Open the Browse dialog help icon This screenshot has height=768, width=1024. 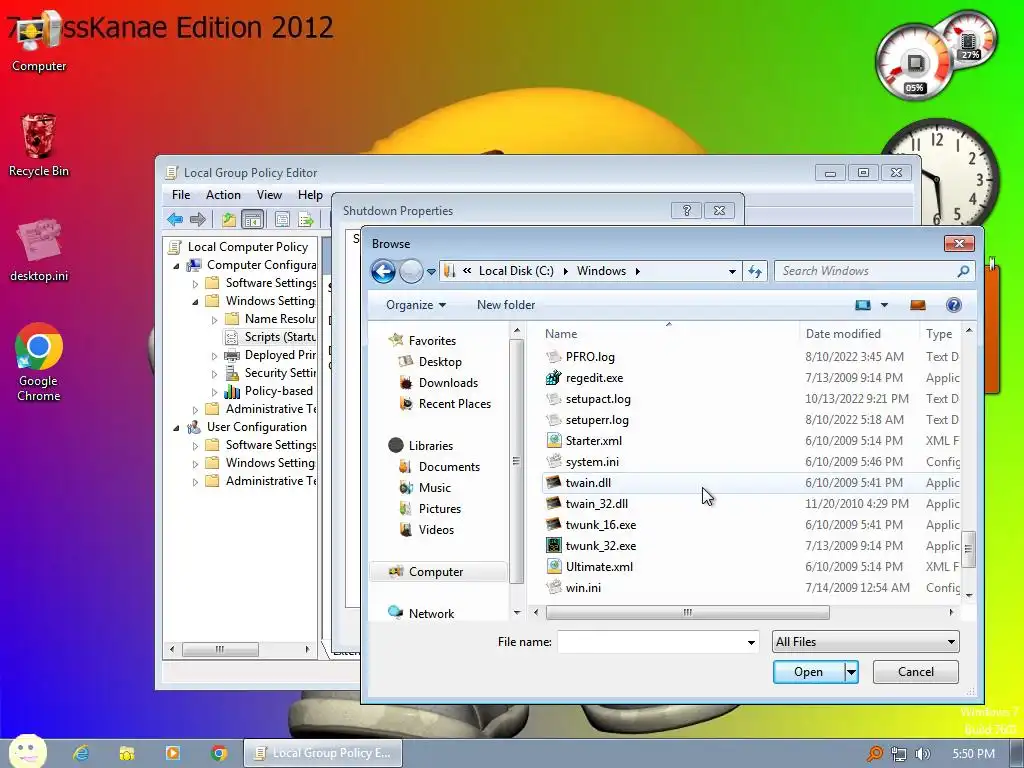(953, 305)
